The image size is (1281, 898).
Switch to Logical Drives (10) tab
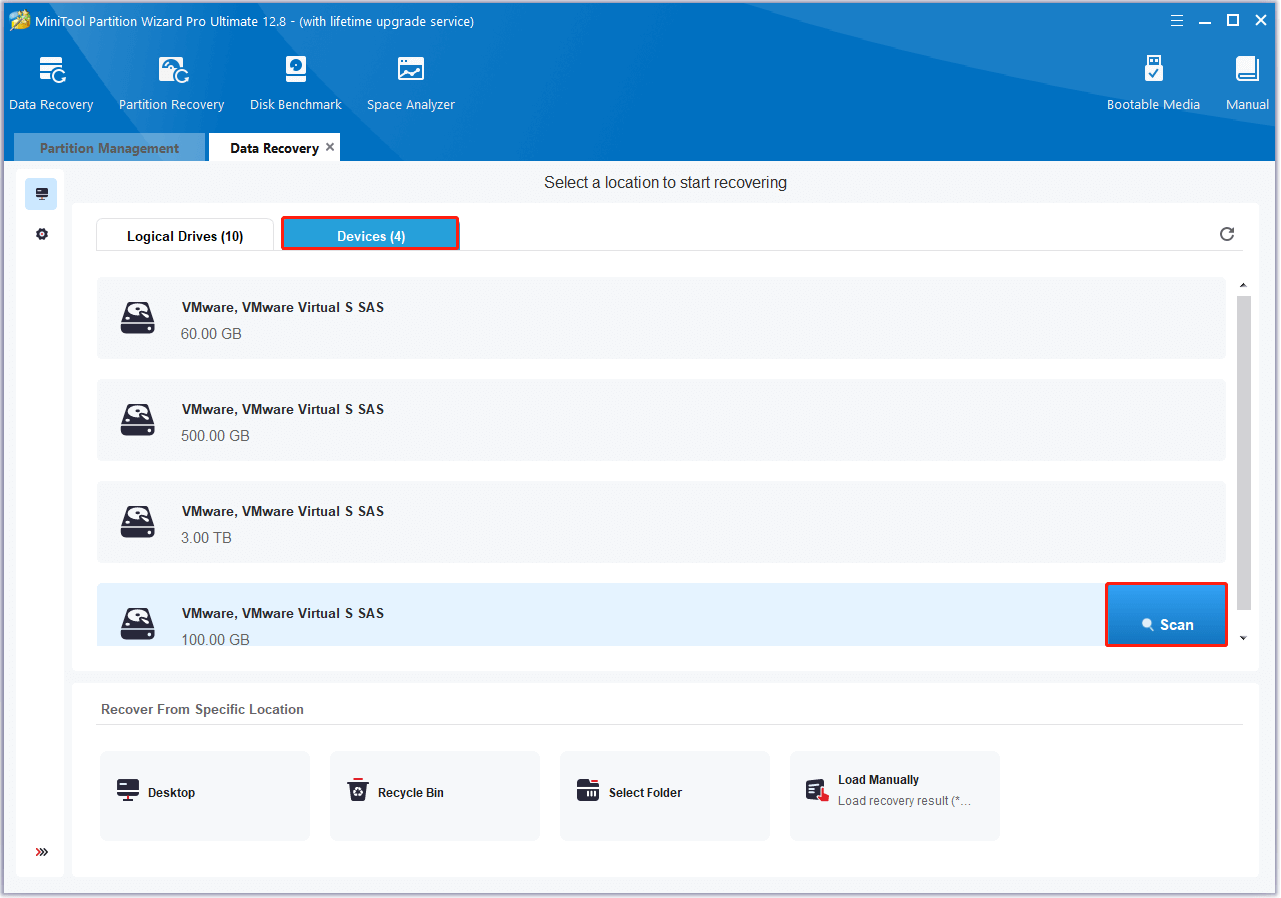click(185, 236)
